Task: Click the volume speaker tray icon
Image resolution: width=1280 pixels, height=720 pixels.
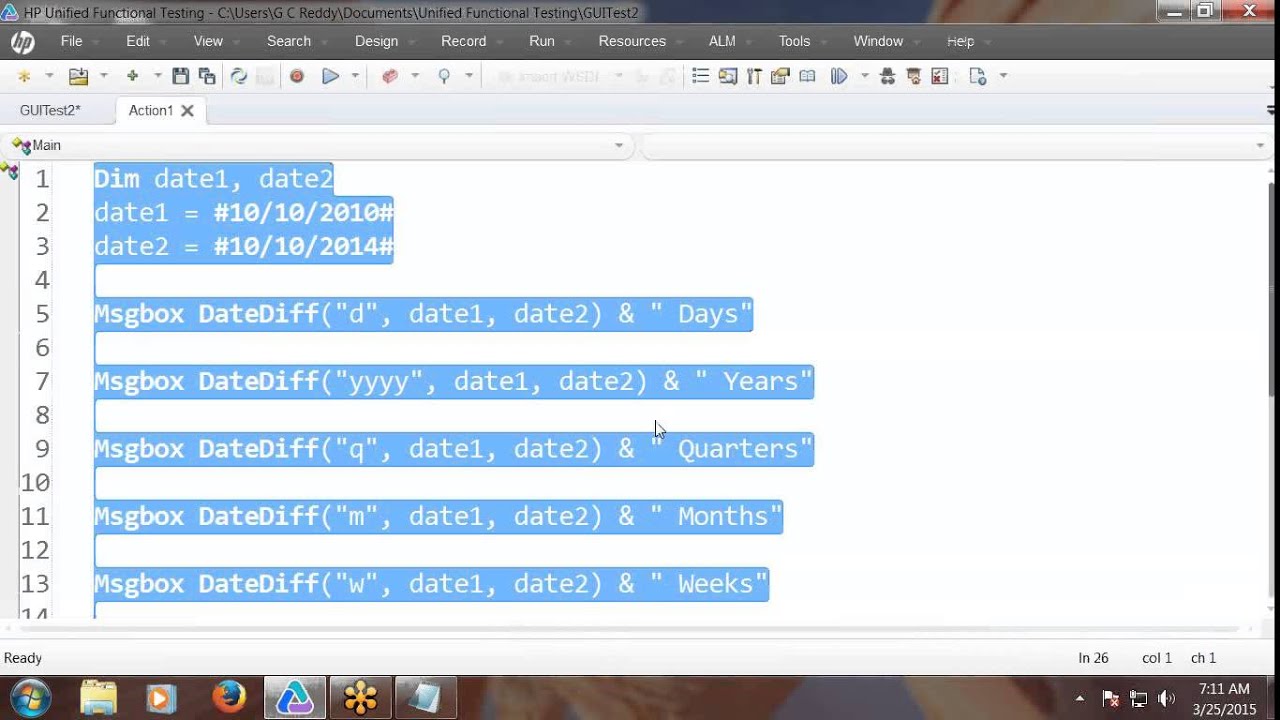Action: click(x=1166, y=698)
